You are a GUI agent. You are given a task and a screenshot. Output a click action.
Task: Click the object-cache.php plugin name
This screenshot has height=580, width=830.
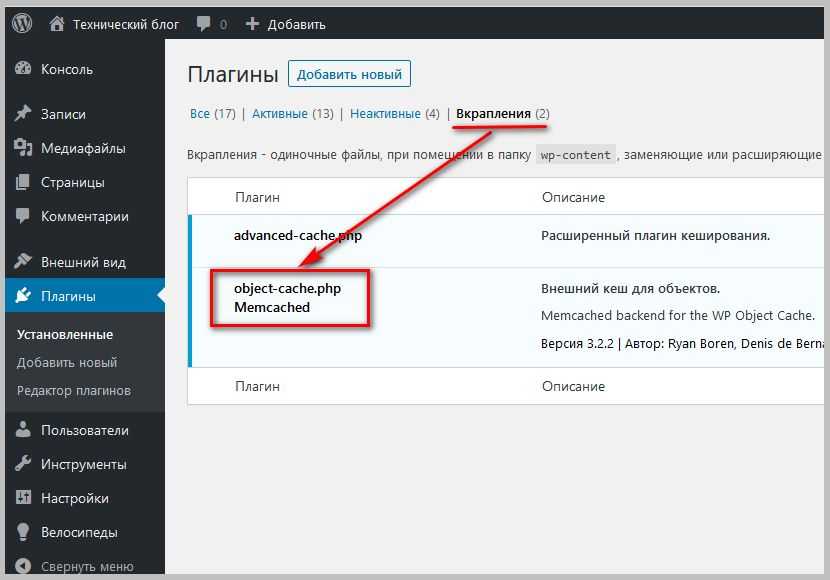point(287,288)
